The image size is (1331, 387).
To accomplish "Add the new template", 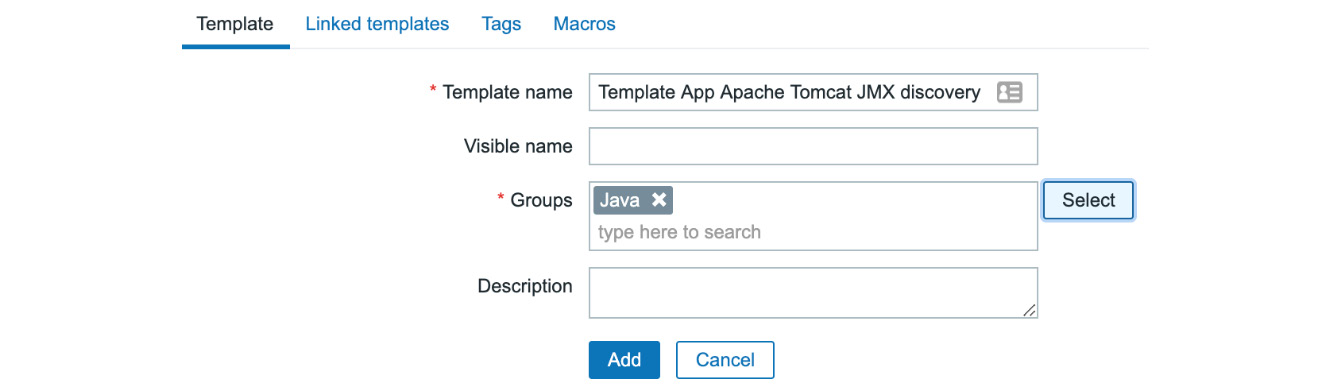I will (x=624, y=360).
